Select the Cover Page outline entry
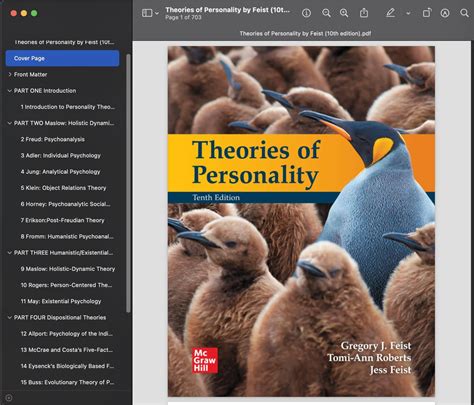Screen dimensions: 474x405 tap(62, 58)
